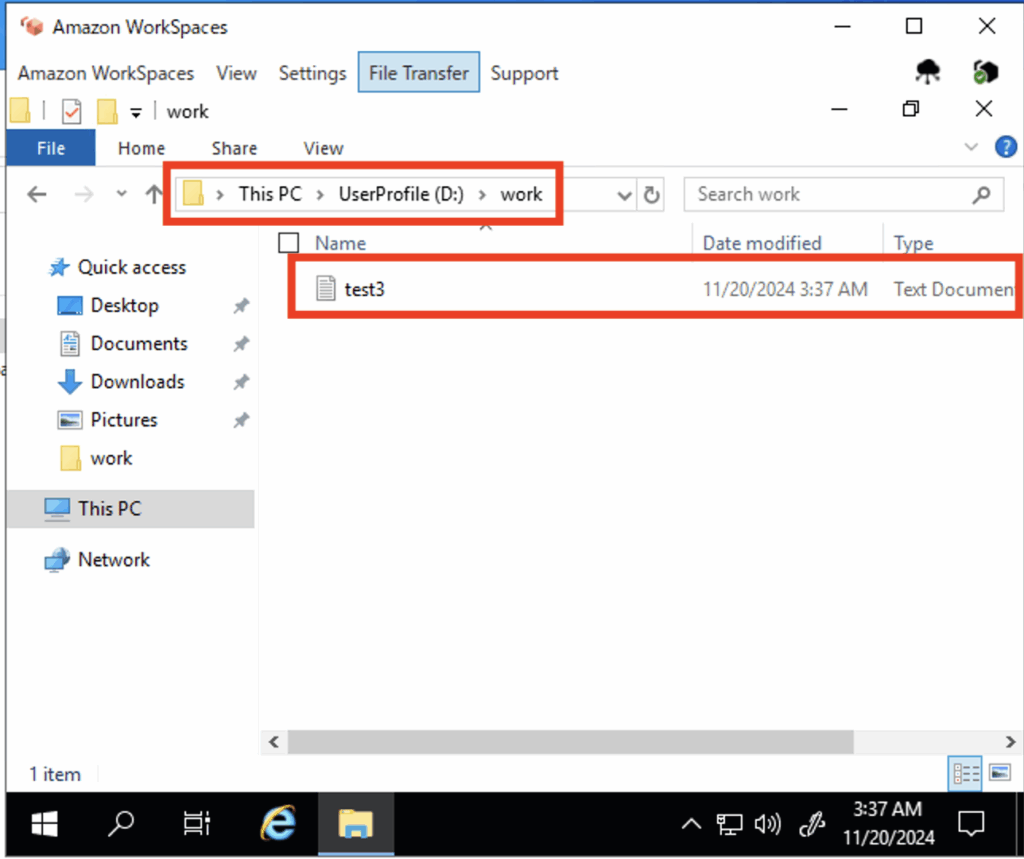Switch to details view layout icon
The height and width of the screenshot is (859, 1024).
pyautogui.click(x=966, y=773)
